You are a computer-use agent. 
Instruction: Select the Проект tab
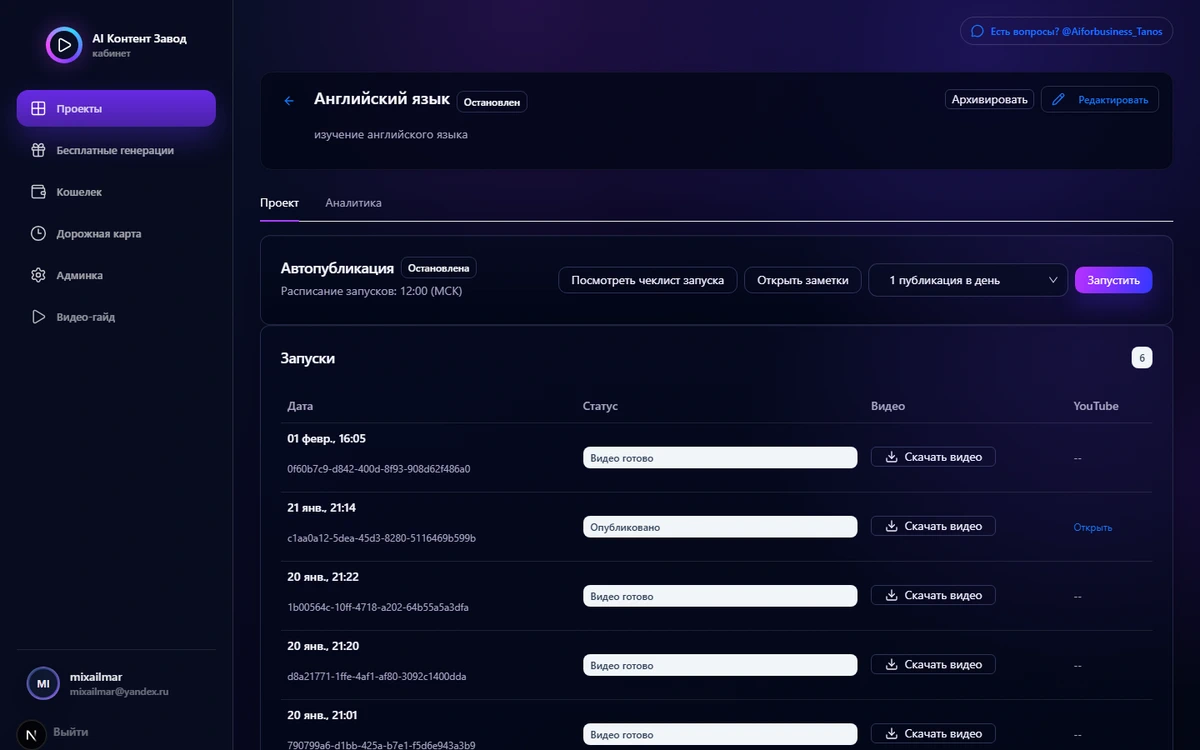pyautogui.click(x=279, y=203)
